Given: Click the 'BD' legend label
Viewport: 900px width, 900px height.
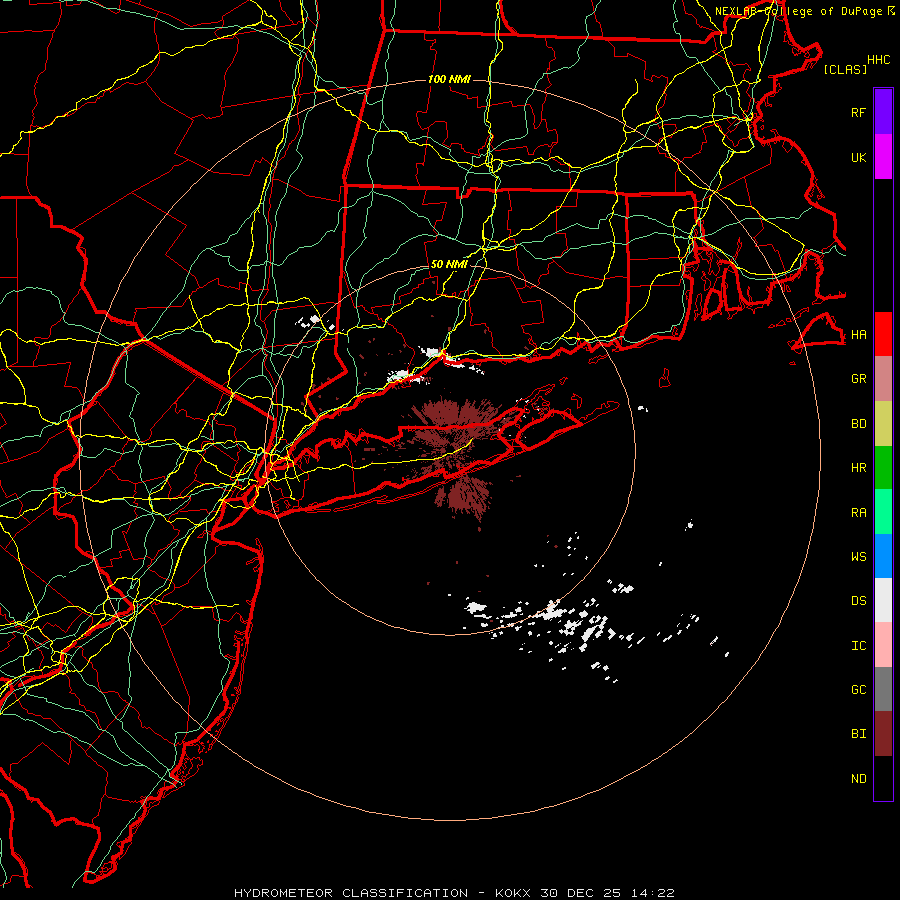Looking at the screenshot, I should [858, 424].
